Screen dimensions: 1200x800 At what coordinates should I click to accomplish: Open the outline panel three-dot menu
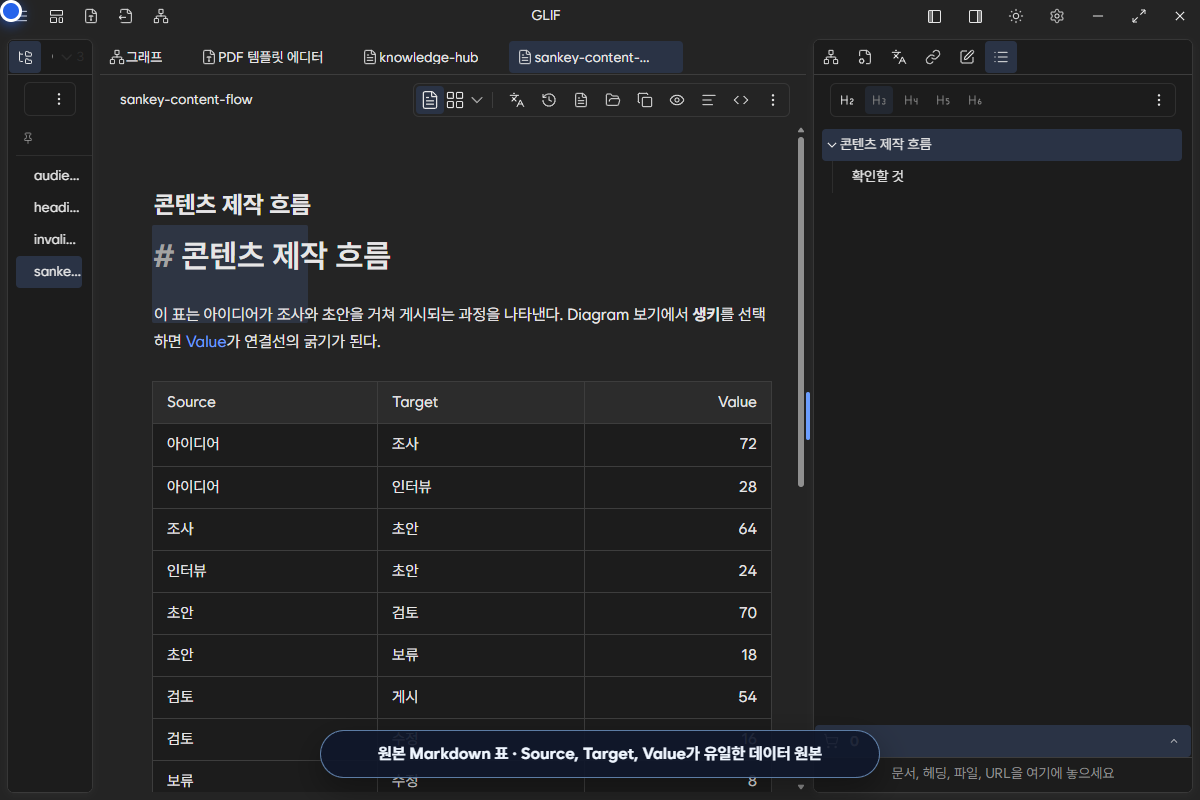(x=1159, y=100)
